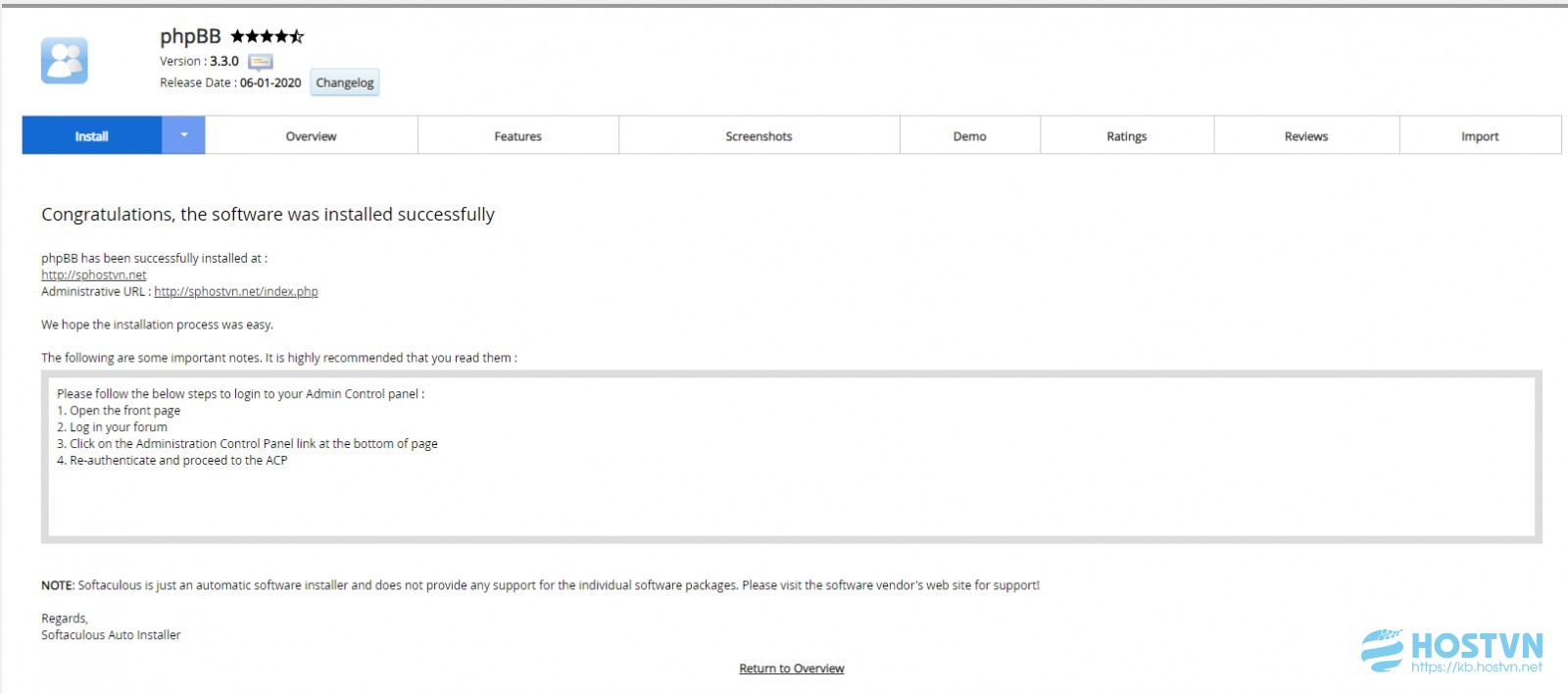Click inside the important notes text box

tap(792, 457)
